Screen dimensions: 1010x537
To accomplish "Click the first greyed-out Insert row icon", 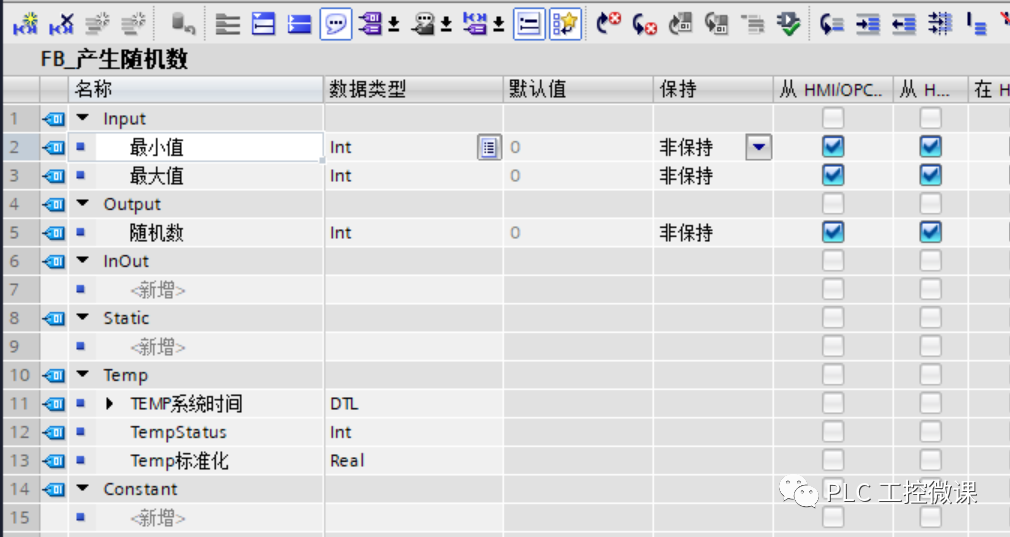I will coord(97,24).
